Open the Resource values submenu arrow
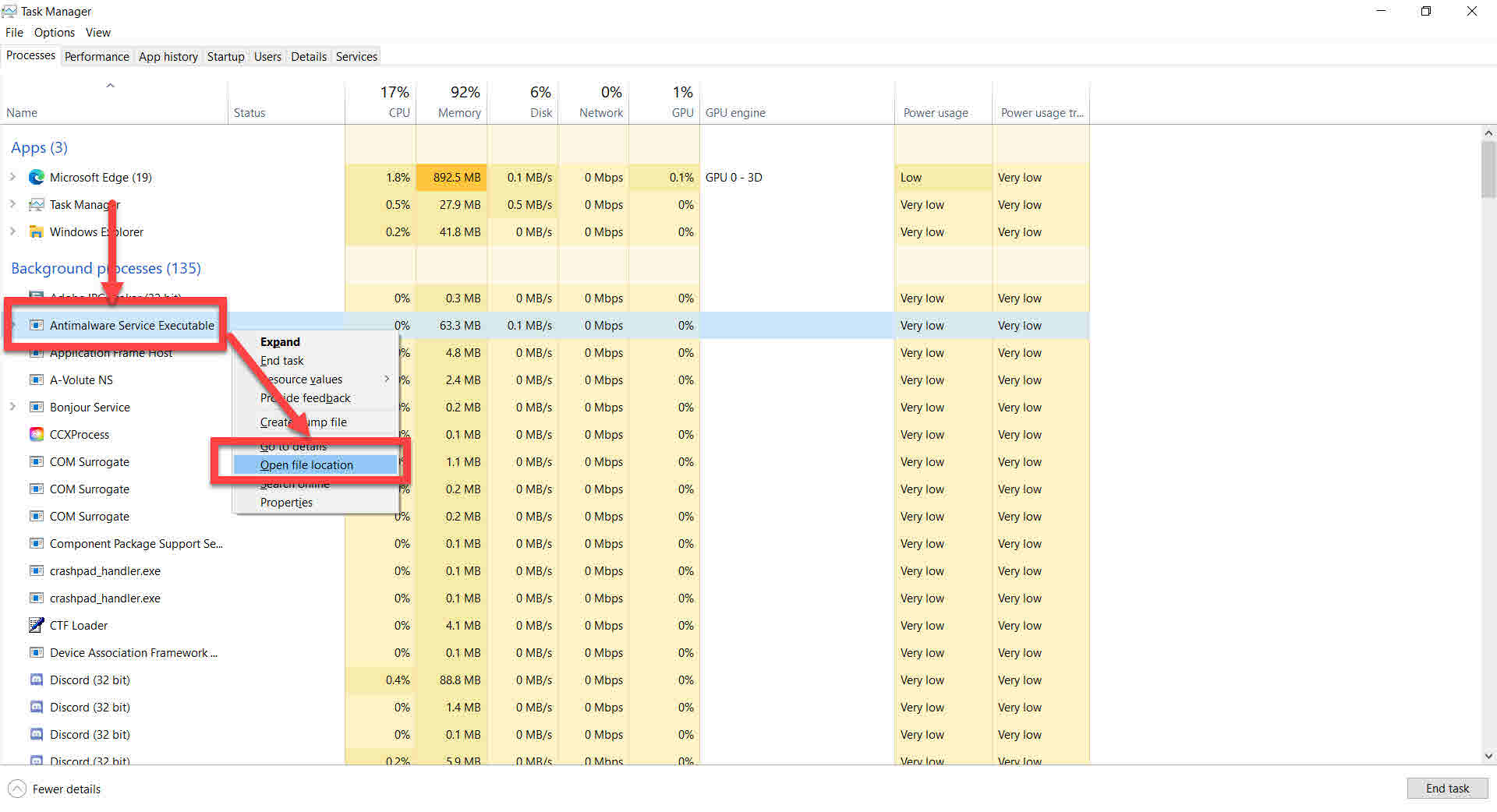The width and height of the screenshot is (1497, 812). tap(387, 380)
